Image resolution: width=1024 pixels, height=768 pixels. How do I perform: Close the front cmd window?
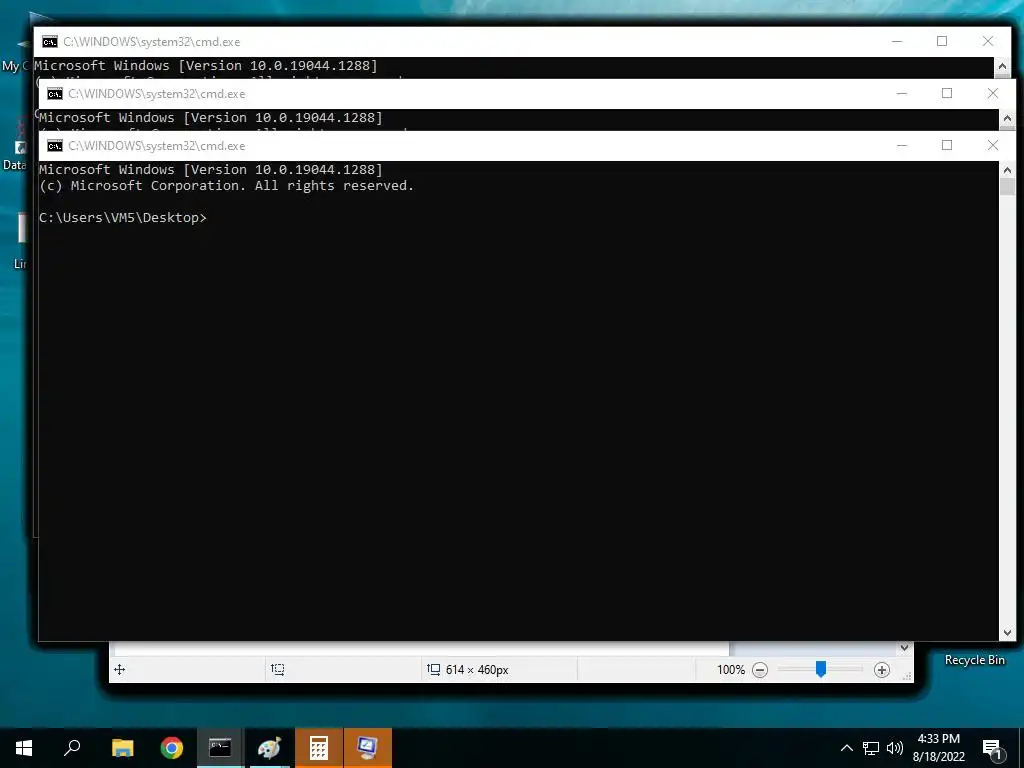point(993,146)
